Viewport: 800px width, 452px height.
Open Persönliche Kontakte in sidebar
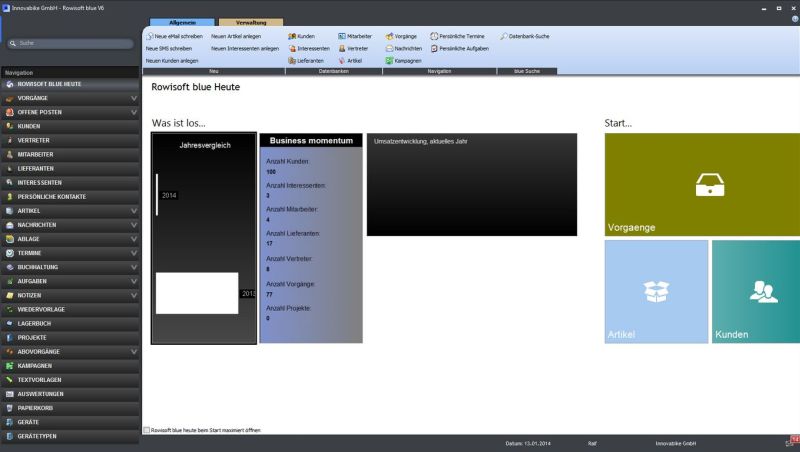(x=70, y=197)
